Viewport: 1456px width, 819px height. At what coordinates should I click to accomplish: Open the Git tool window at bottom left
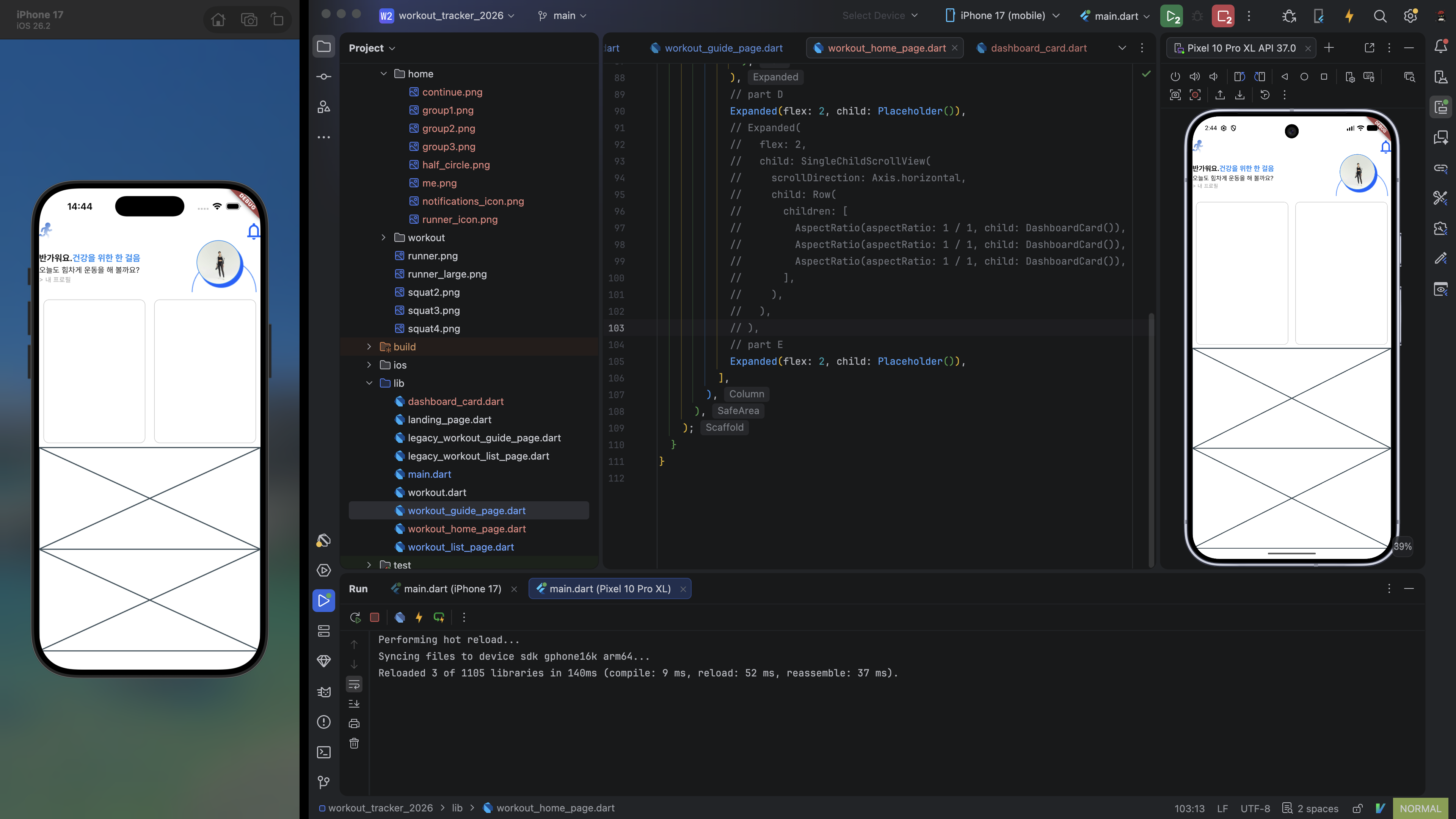[324, 782]
